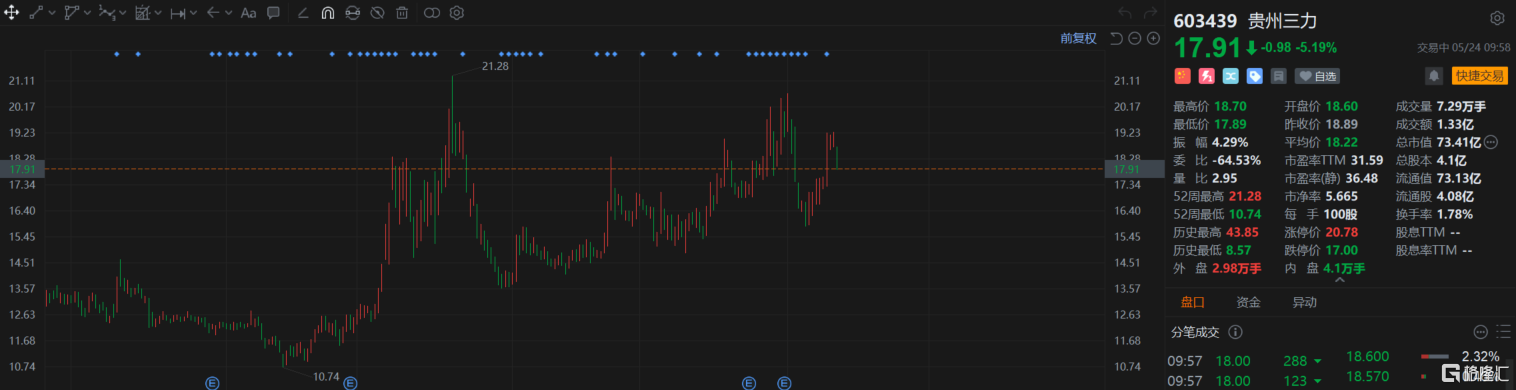Toggle 自选 watchlist heart button
The height and width of the screenshot is (390, 1516).
[1316, 76]
